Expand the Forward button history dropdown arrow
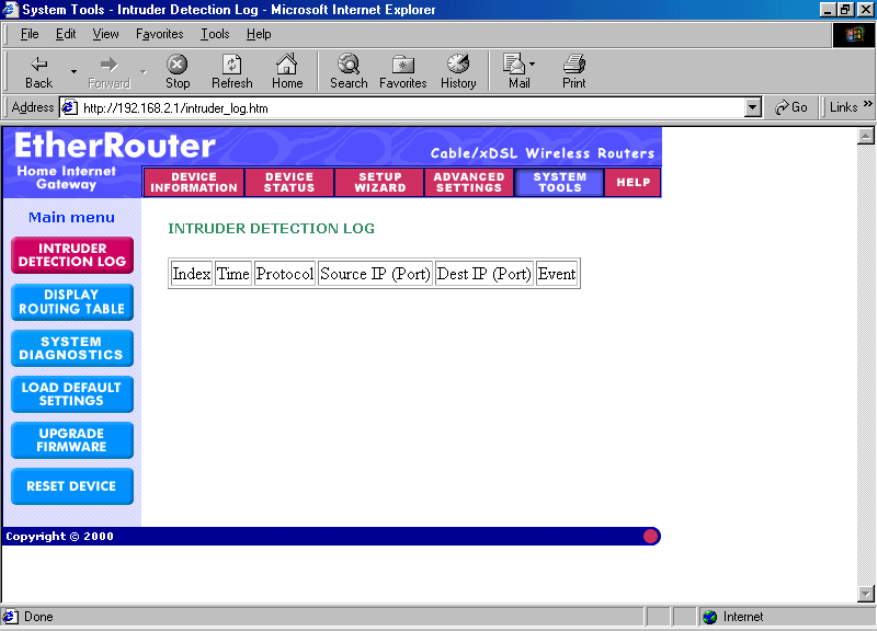 143,72
